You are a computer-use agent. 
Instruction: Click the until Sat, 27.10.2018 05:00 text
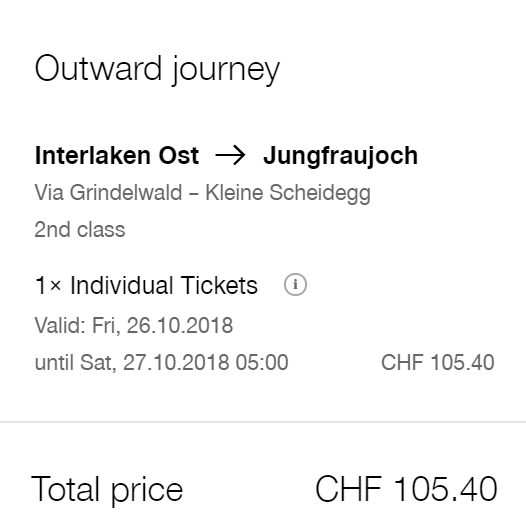coord(162,362)
